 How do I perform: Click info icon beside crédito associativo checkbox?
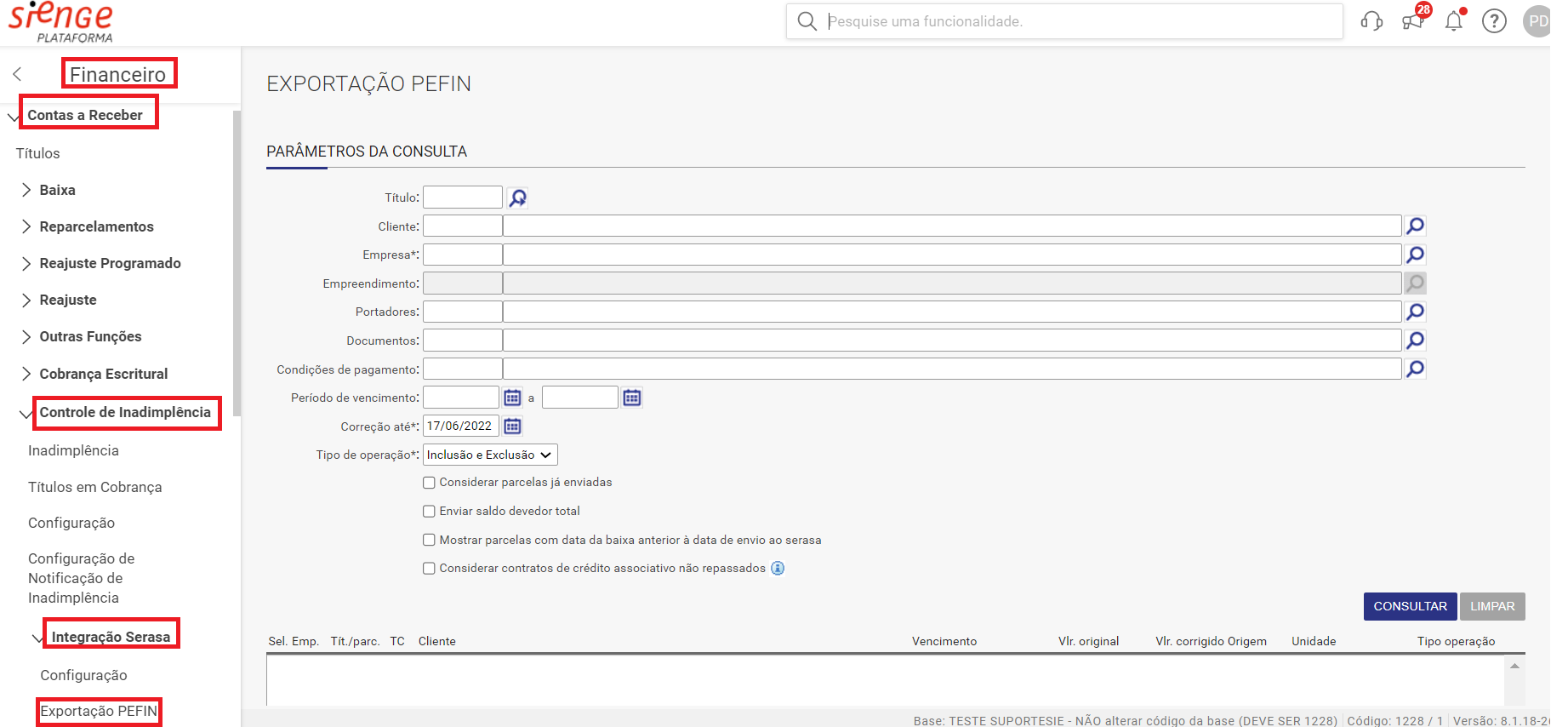click(778, 568)
